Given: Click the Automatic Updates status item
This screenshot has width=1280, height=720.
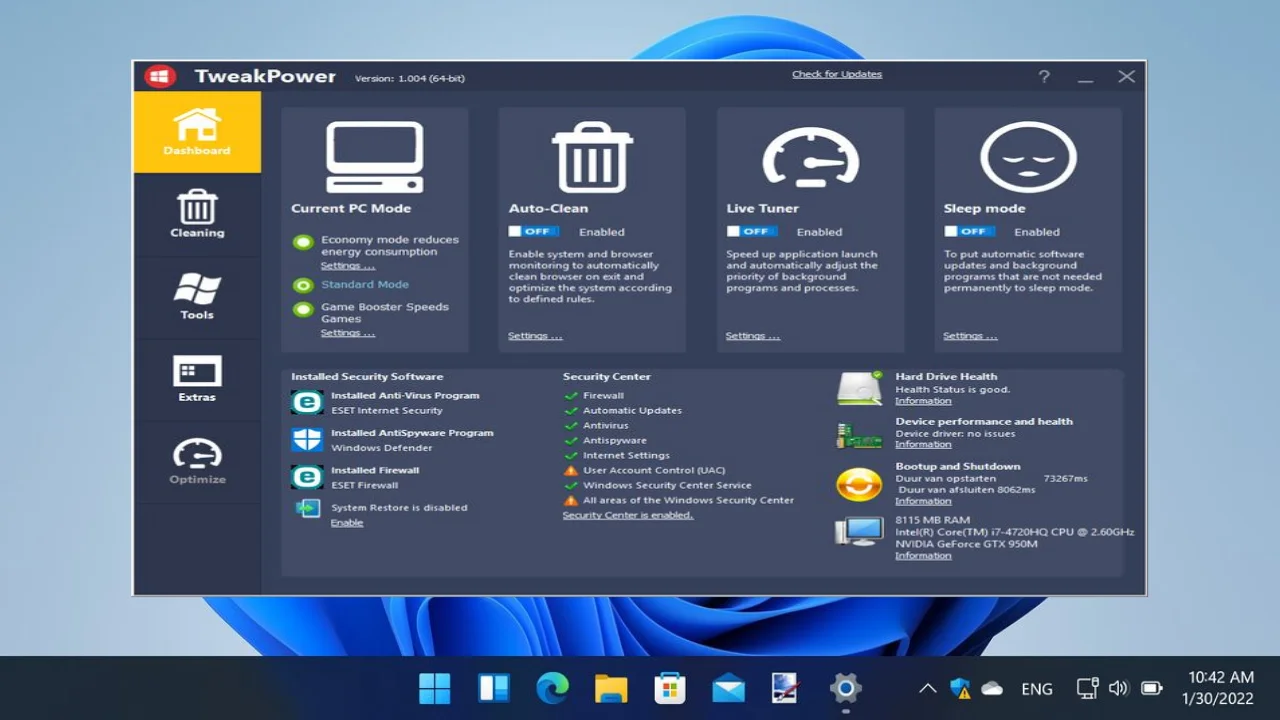Looking at the screenshot, I should click(623, 411).
